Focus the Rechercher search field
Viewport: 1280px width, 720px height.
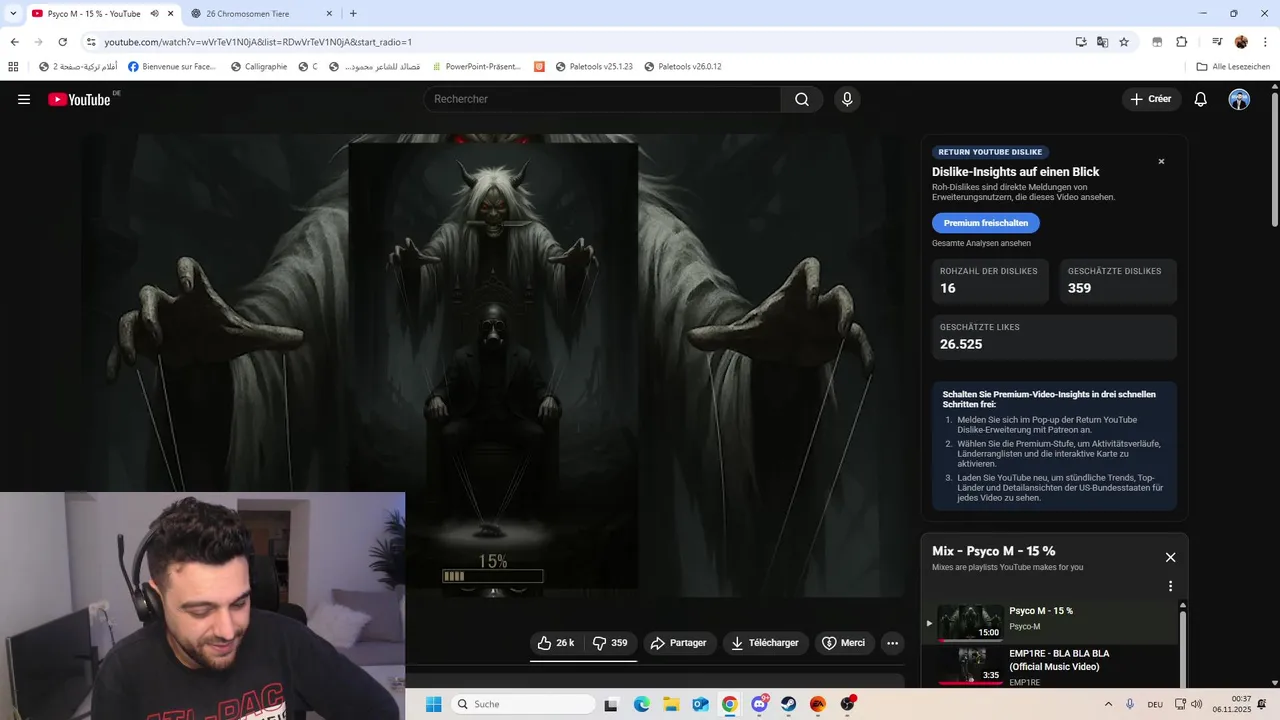[603, 99]
